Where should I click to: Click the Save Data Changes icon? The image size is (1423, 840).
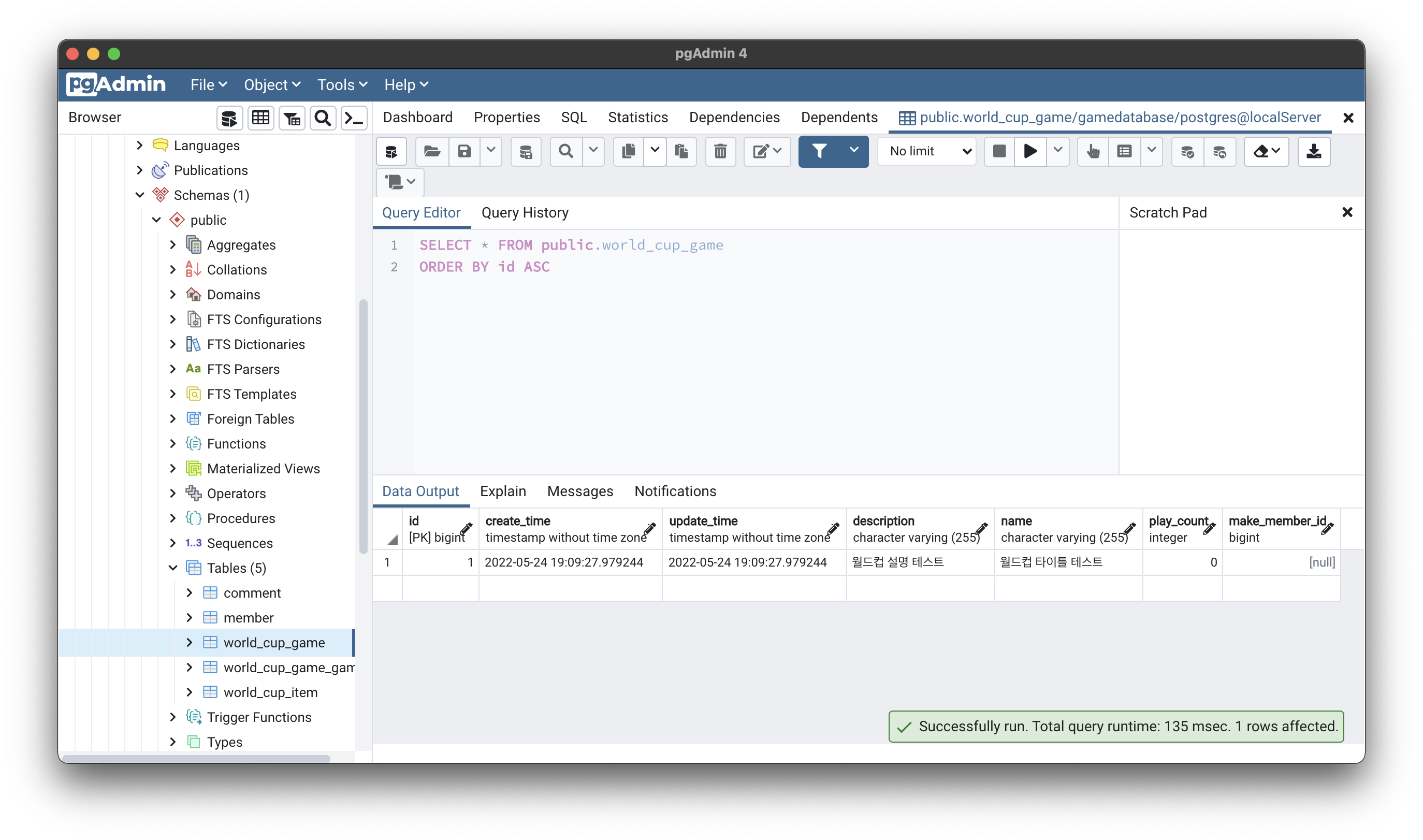click(x=526, y=152)
